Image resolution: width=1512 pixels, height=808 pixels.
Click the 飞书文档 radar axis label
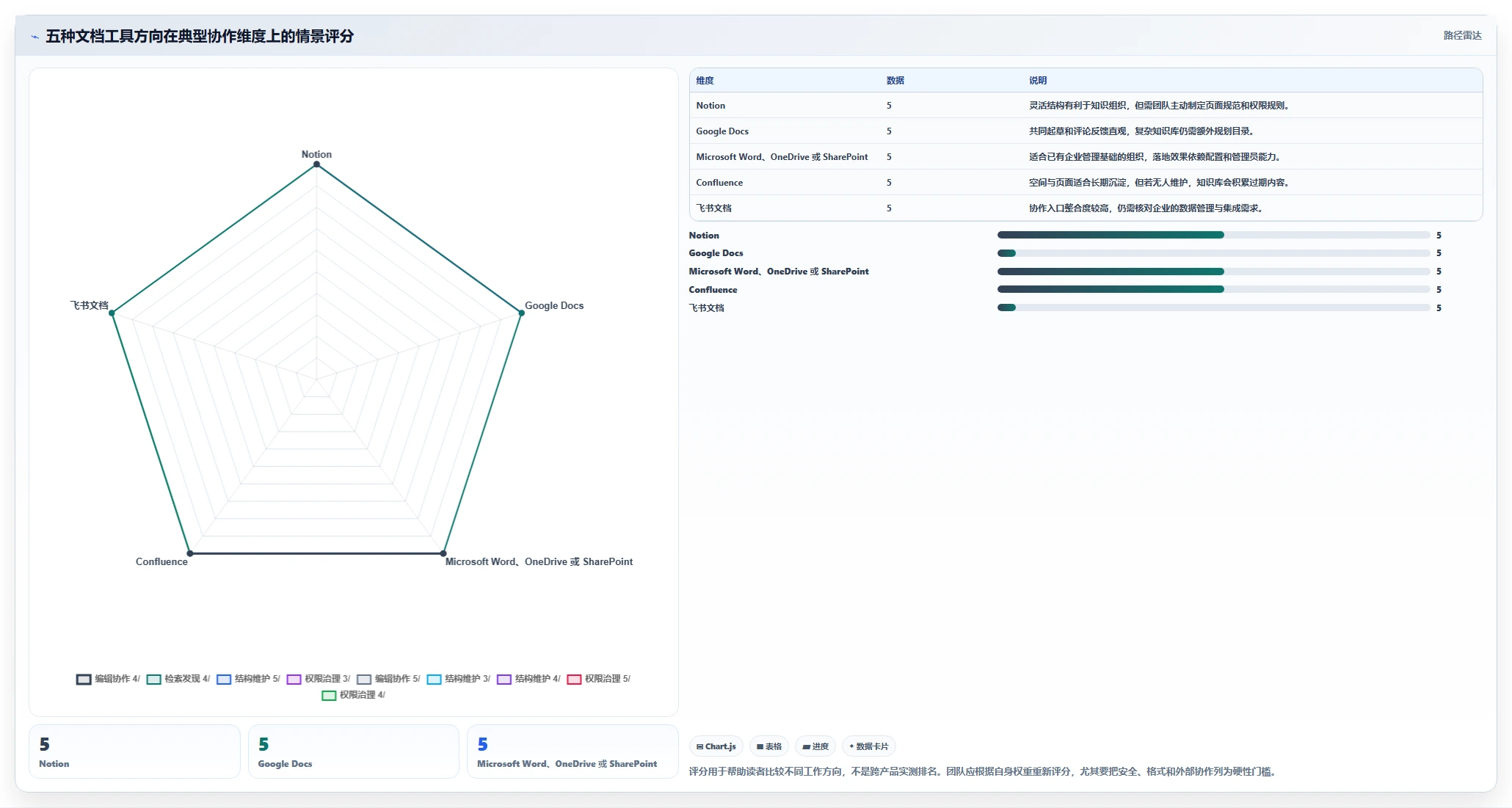pyautogui.click(x=89, y=305)
